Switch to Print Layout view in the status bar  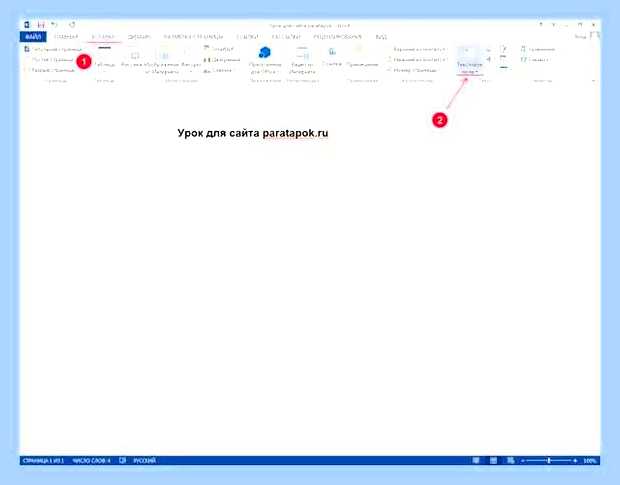[x=493, y=460]
